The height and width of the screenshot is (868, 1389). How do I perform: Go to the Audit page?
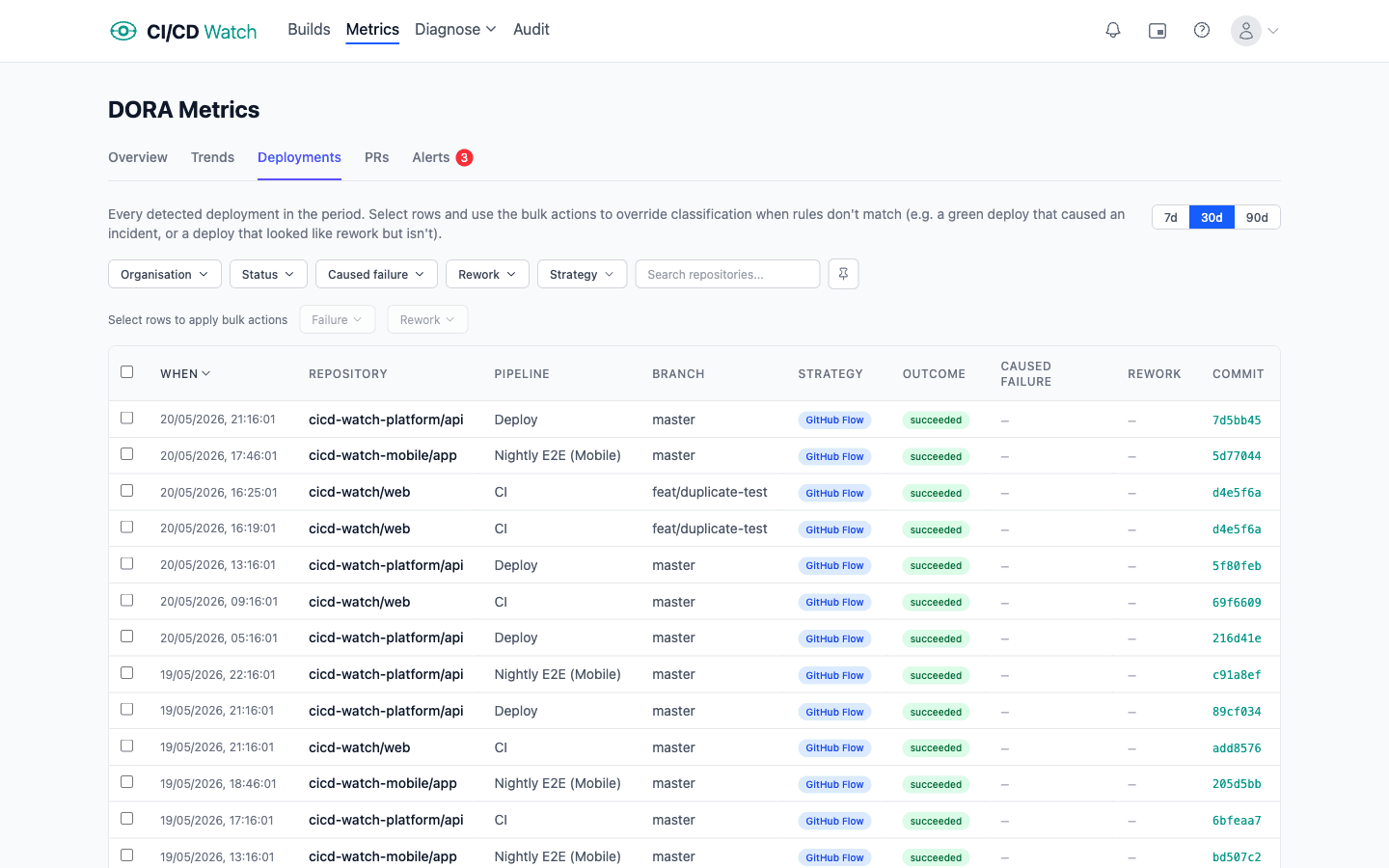tap(531, 30)
